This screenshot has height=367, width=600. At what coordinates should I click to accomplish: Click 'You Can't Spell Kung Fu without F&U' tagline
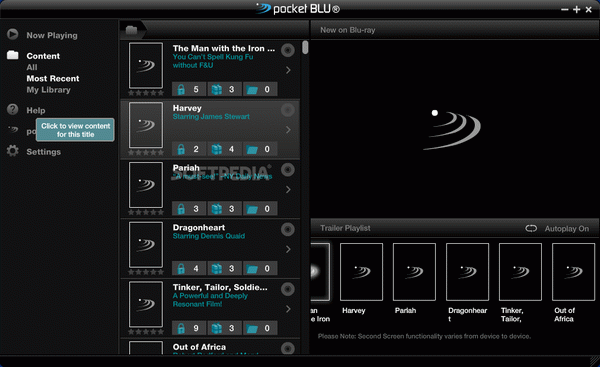click(x=213, y=61)
